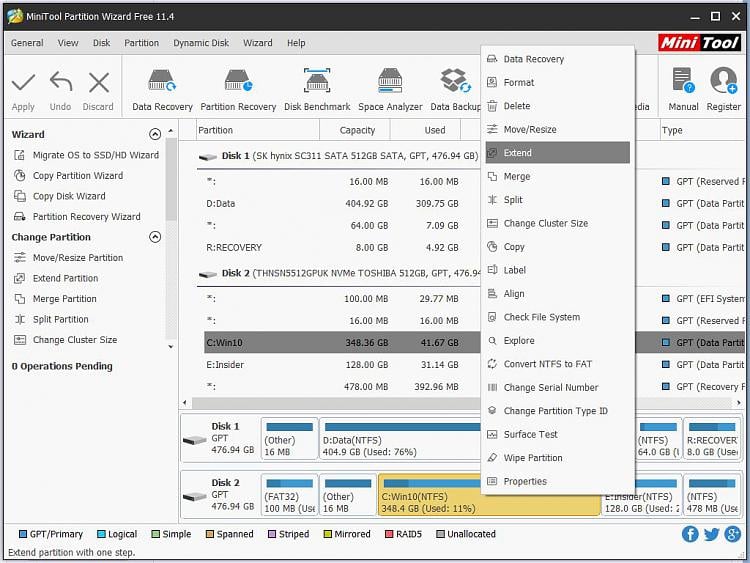750x563 pixels.
Task: Choose Delete in the context menu
Action: coord(557,106)
